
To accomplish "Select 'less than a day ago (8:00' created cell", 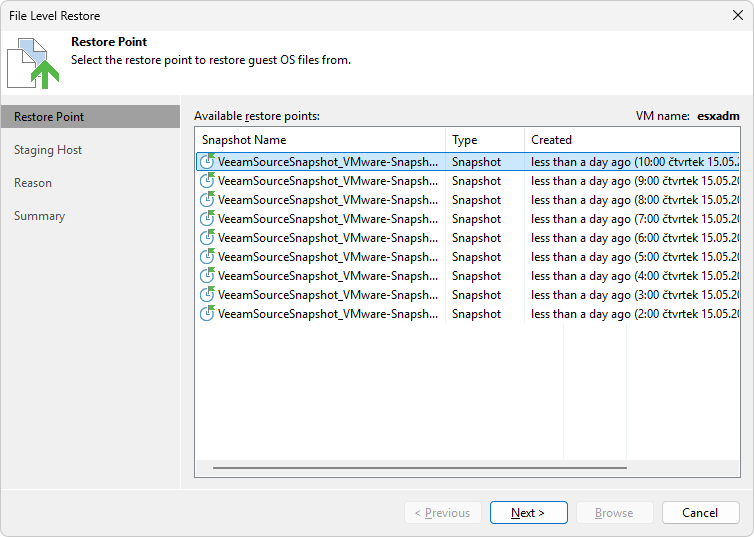I will tap(632, 200).
